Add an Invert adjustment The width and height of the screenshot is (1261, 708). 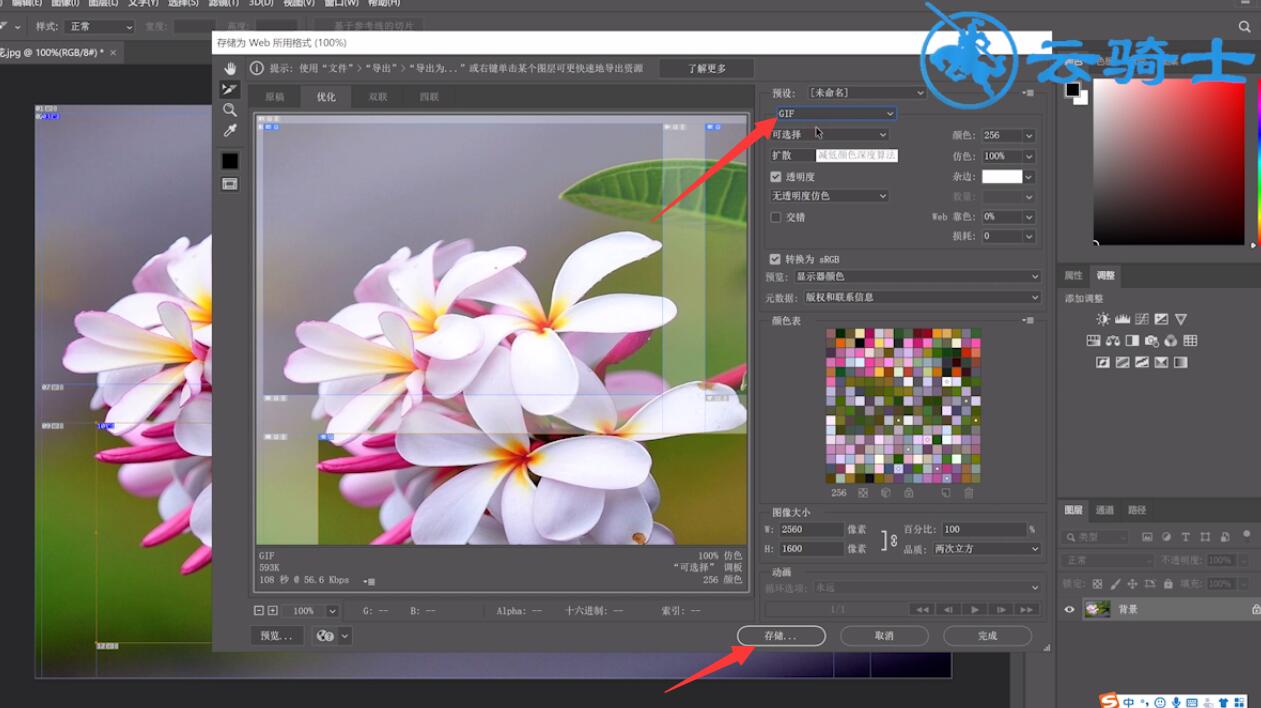[1103, 363]
